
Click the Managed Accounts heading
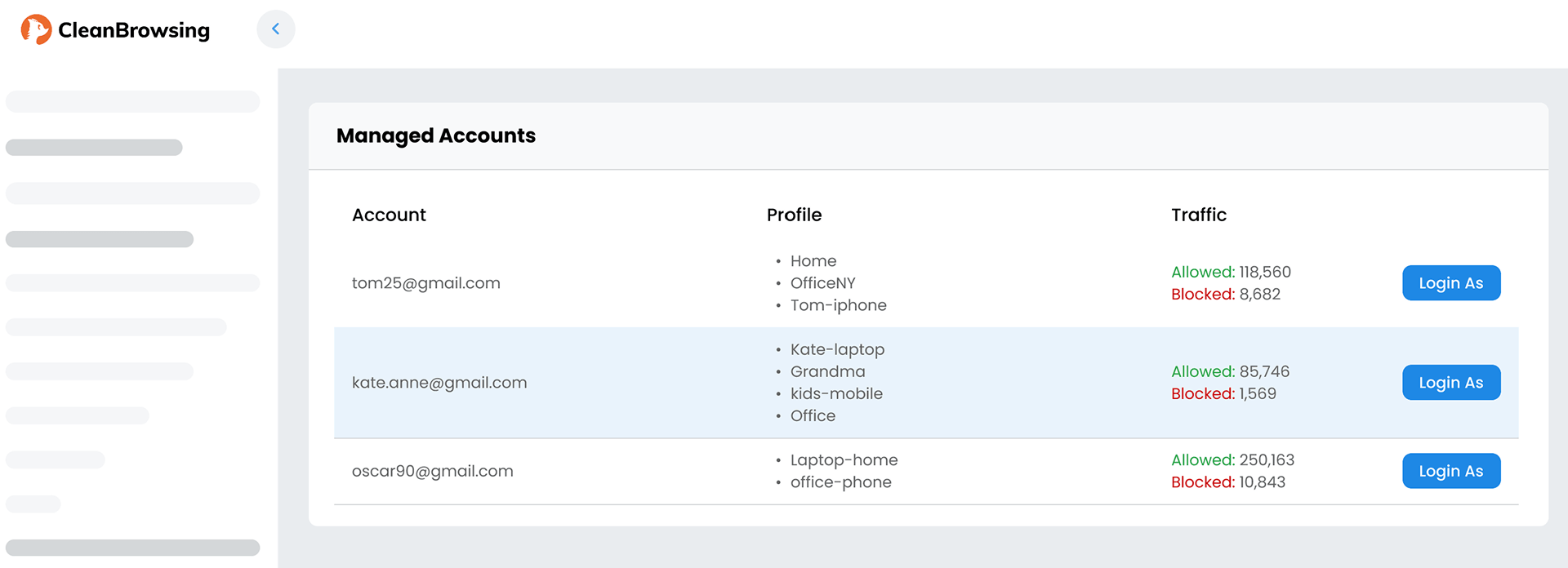(x=435, y=135)
